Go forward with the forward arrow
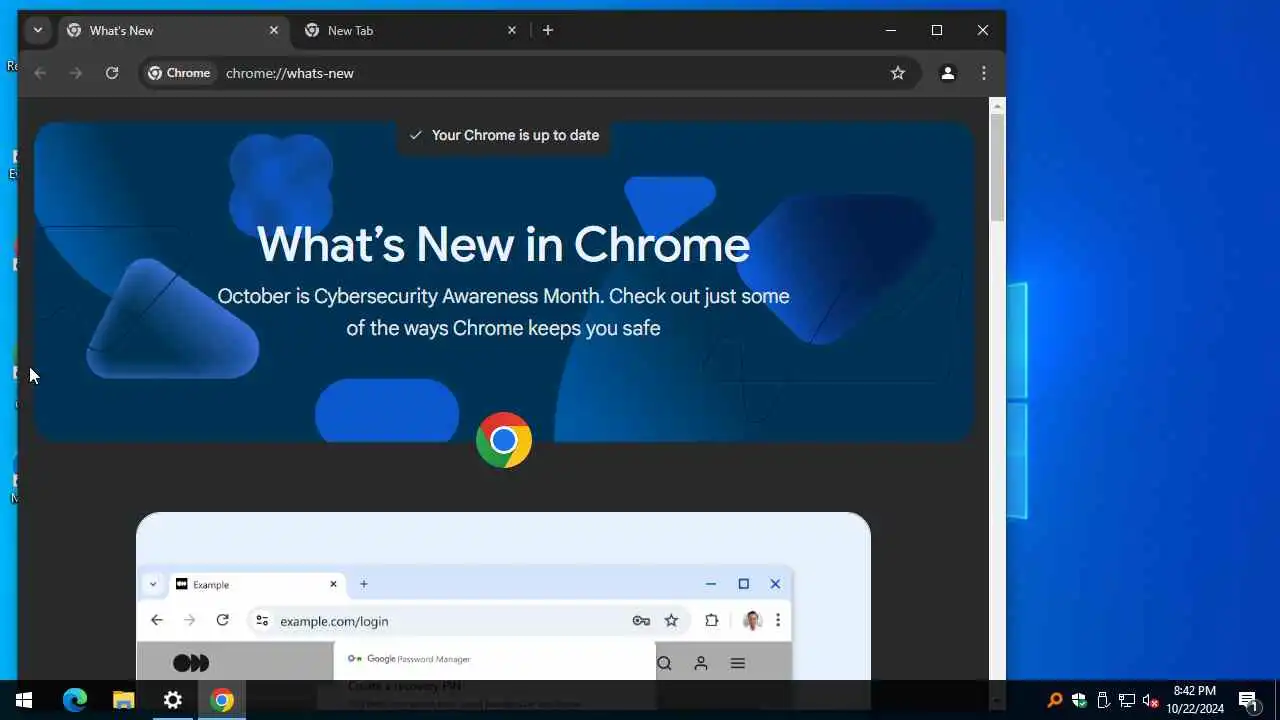The height and width of the screenshot is (720, 1280). (x=76, y=73)
